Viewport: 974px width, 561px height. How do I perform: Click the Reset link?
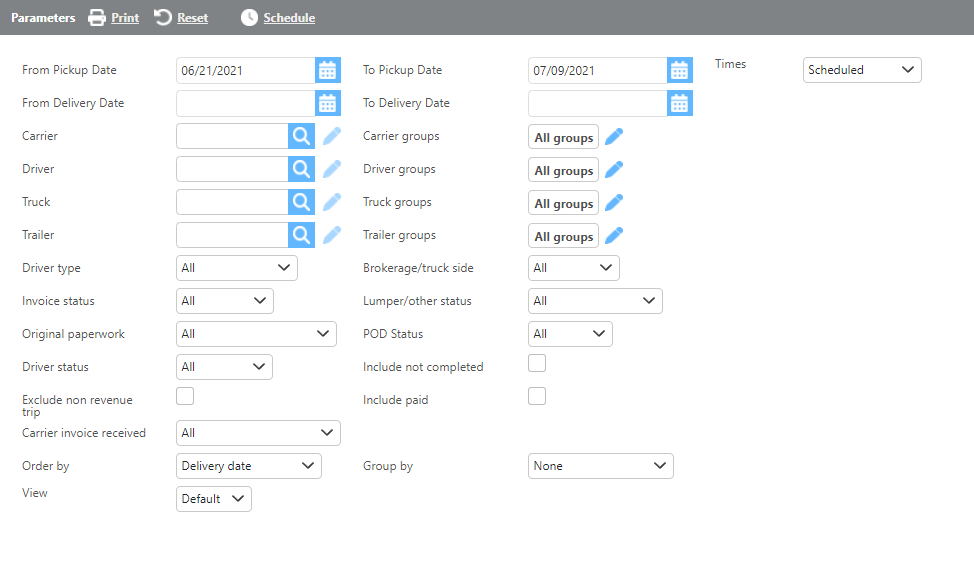coord(182,18)
